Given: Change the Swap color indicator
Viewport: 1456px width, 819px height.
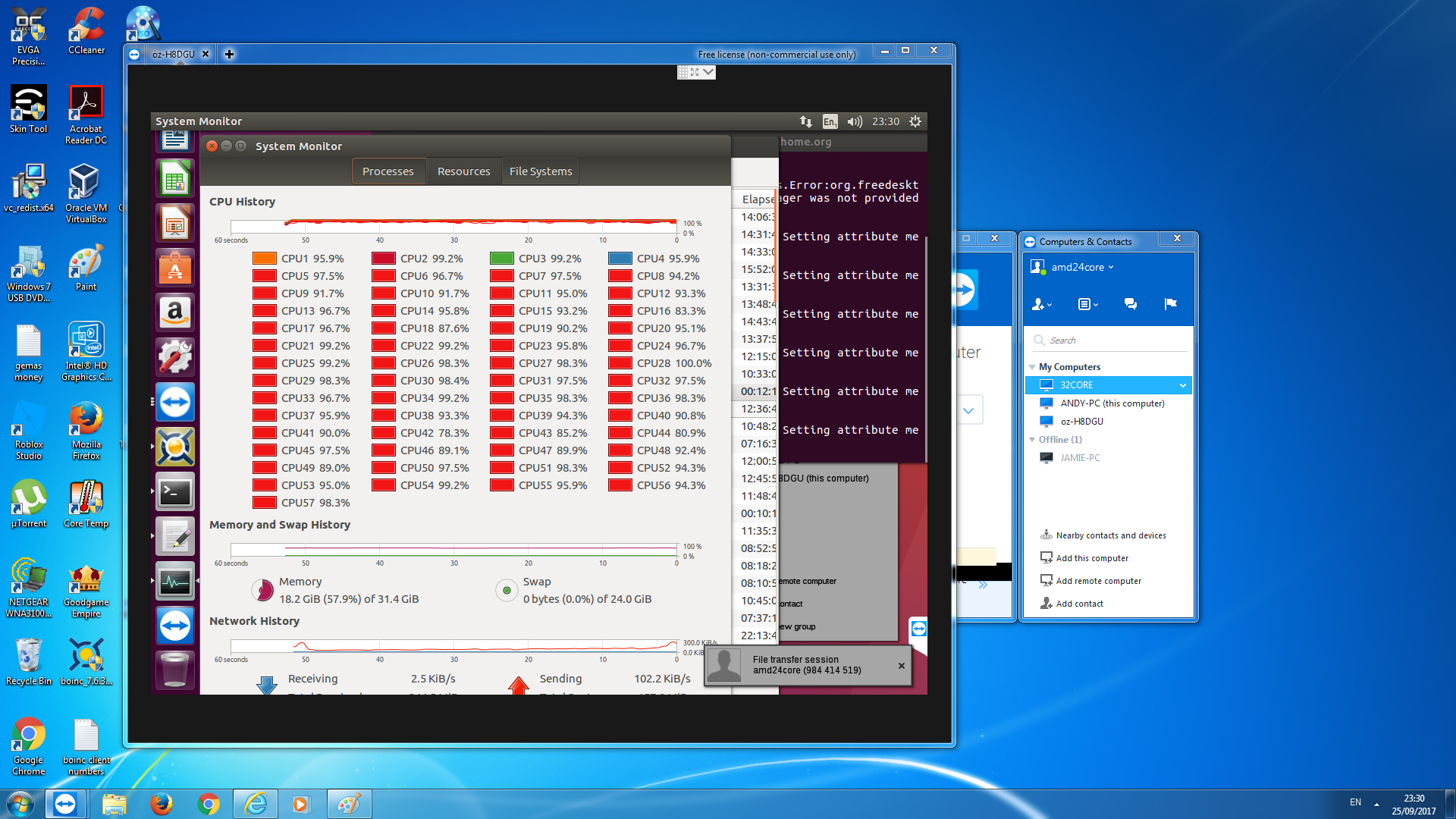Looking at the screenshot, I should (507, 590).
